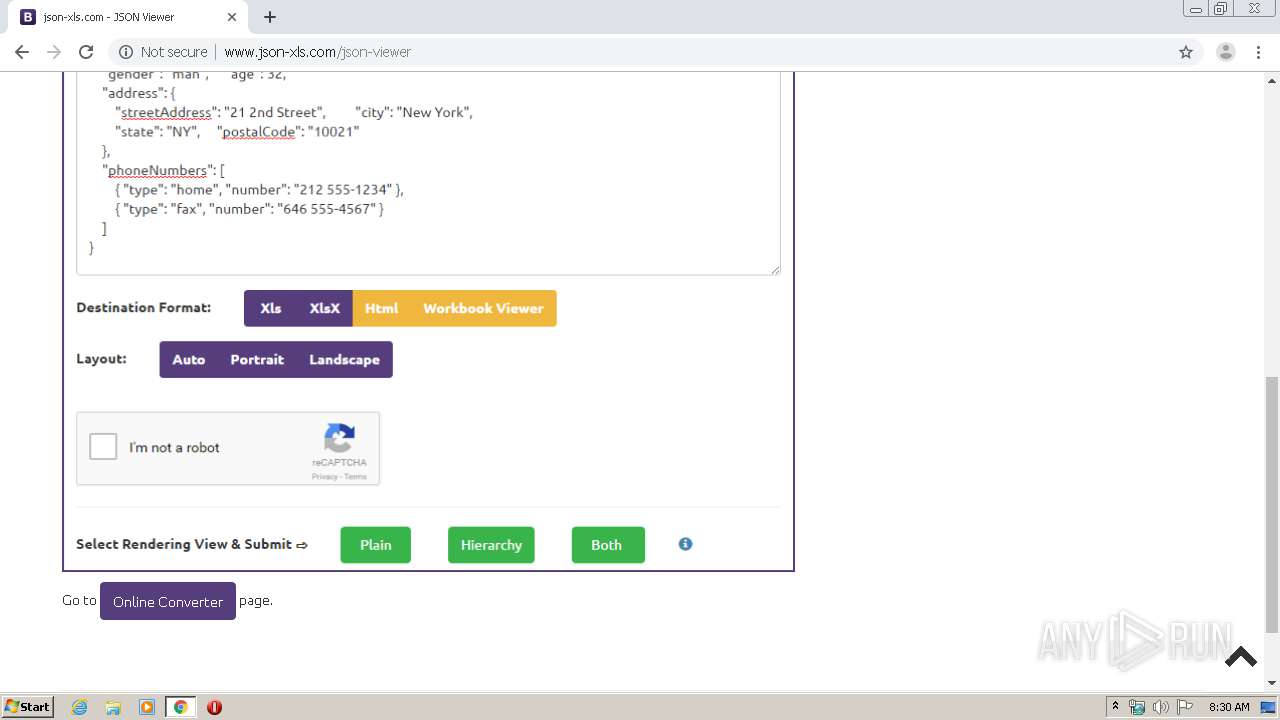Viewport: 1280px width, 720px height.
Task: Choose the Landscape layout option
Action: [344, 359]
